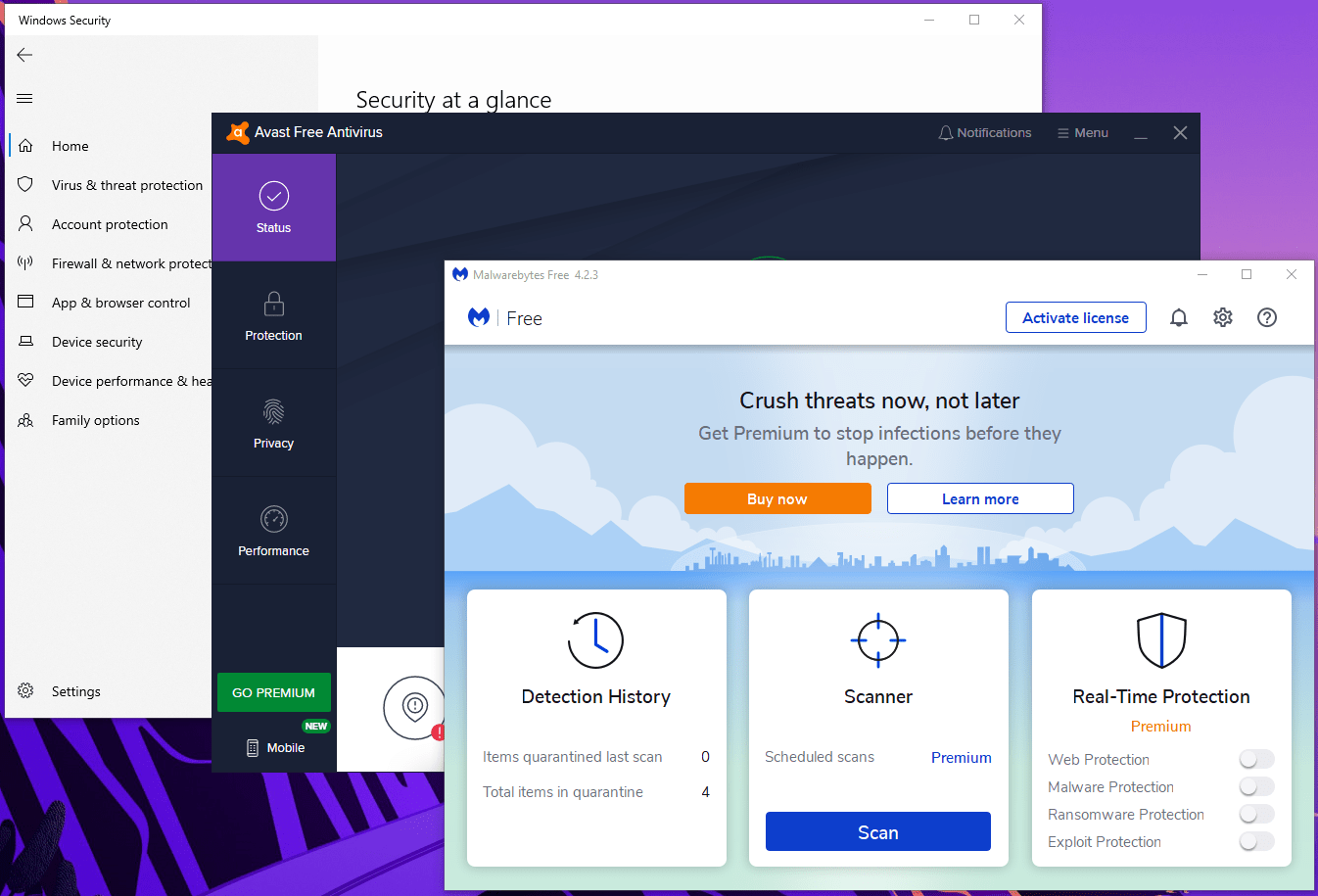
Task: Click the Avast Protection padlock icon
Action: point(274,304)
